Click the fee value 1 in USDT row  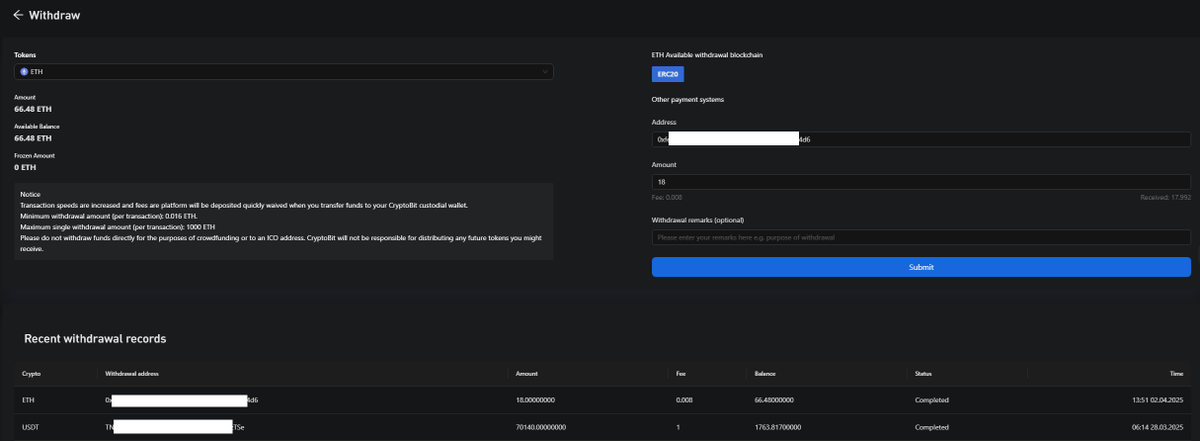(678, 427)
